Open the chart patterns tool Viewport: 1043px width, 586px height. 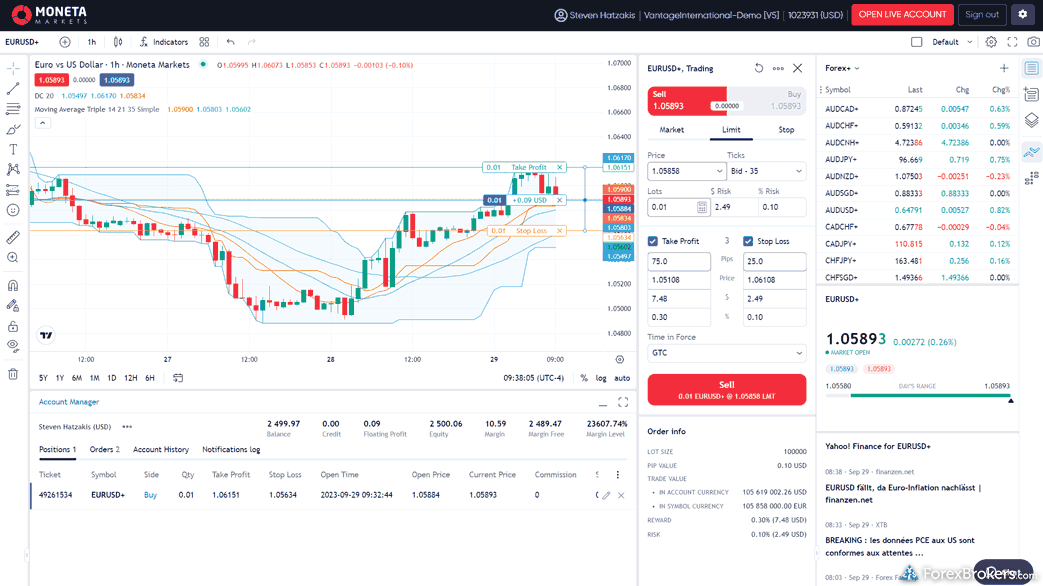13,170
